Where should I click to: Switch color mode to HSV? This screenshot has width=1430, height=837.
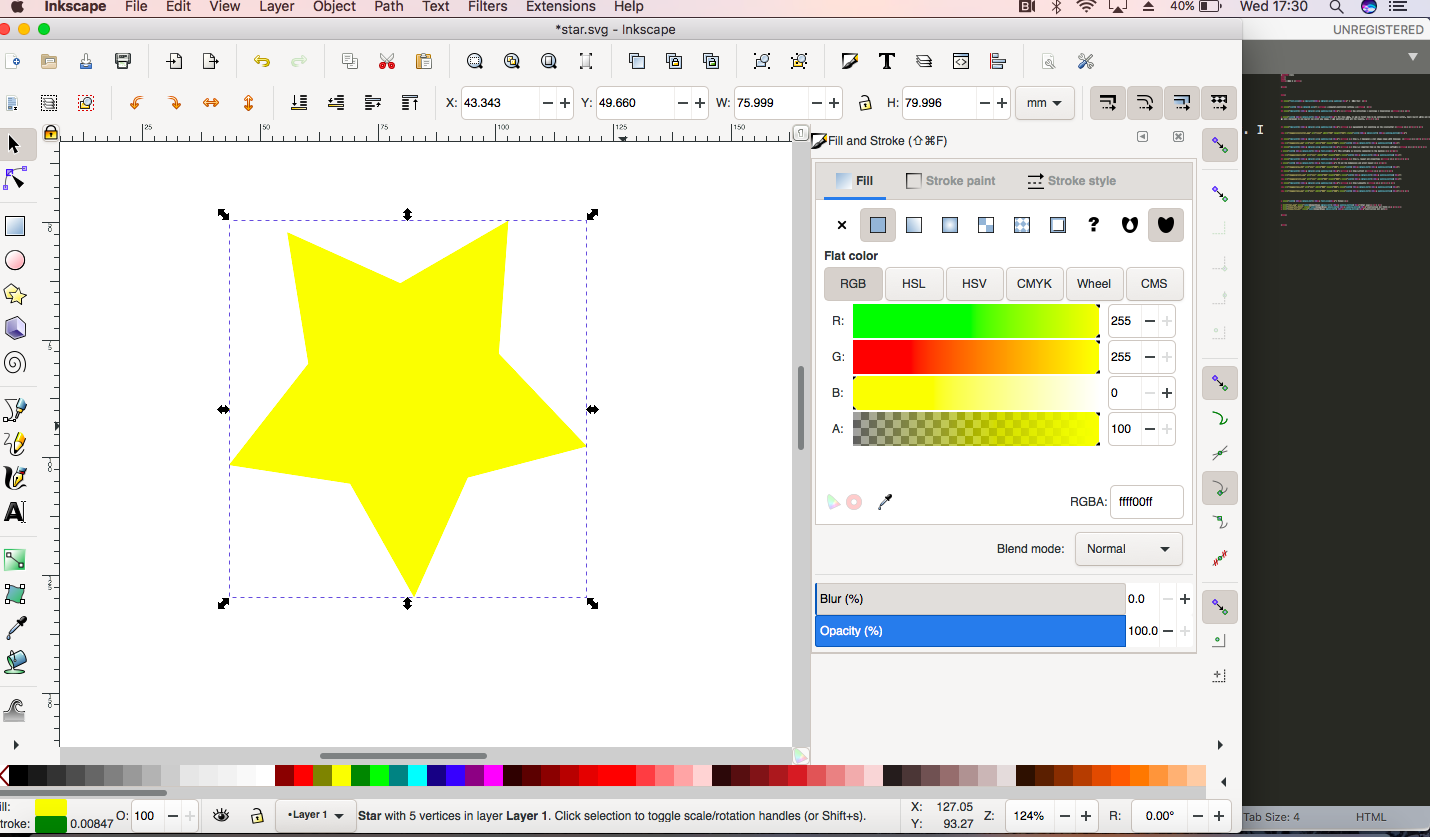click(974, 284)
